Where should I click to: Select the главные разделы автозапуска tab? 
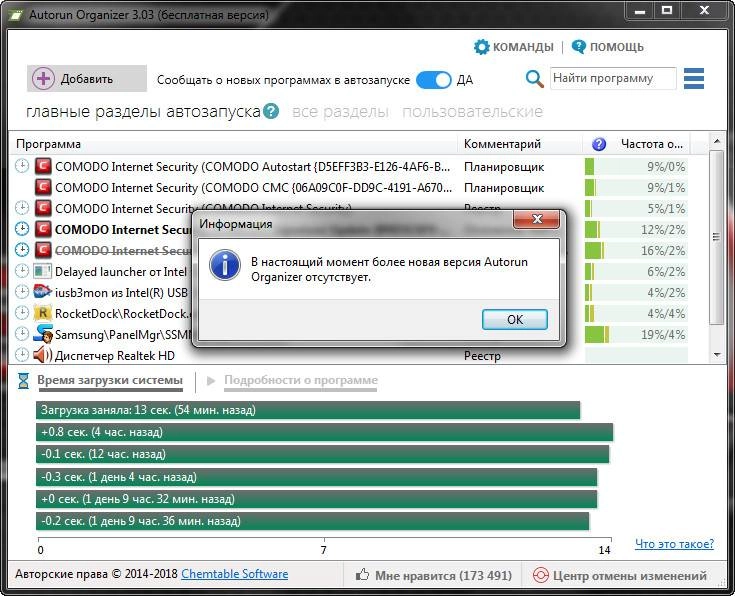tap(143, 112)
